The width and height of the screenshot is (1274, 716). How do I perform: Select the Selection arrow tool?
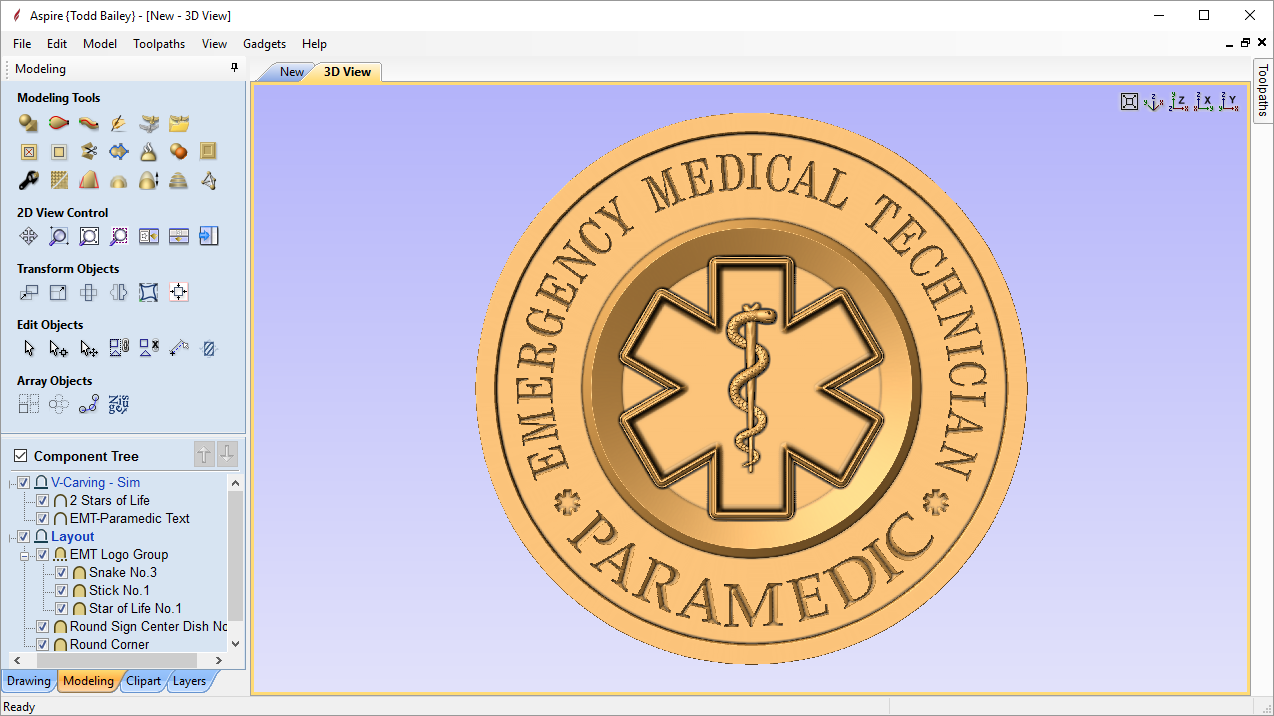pos(29,349)
